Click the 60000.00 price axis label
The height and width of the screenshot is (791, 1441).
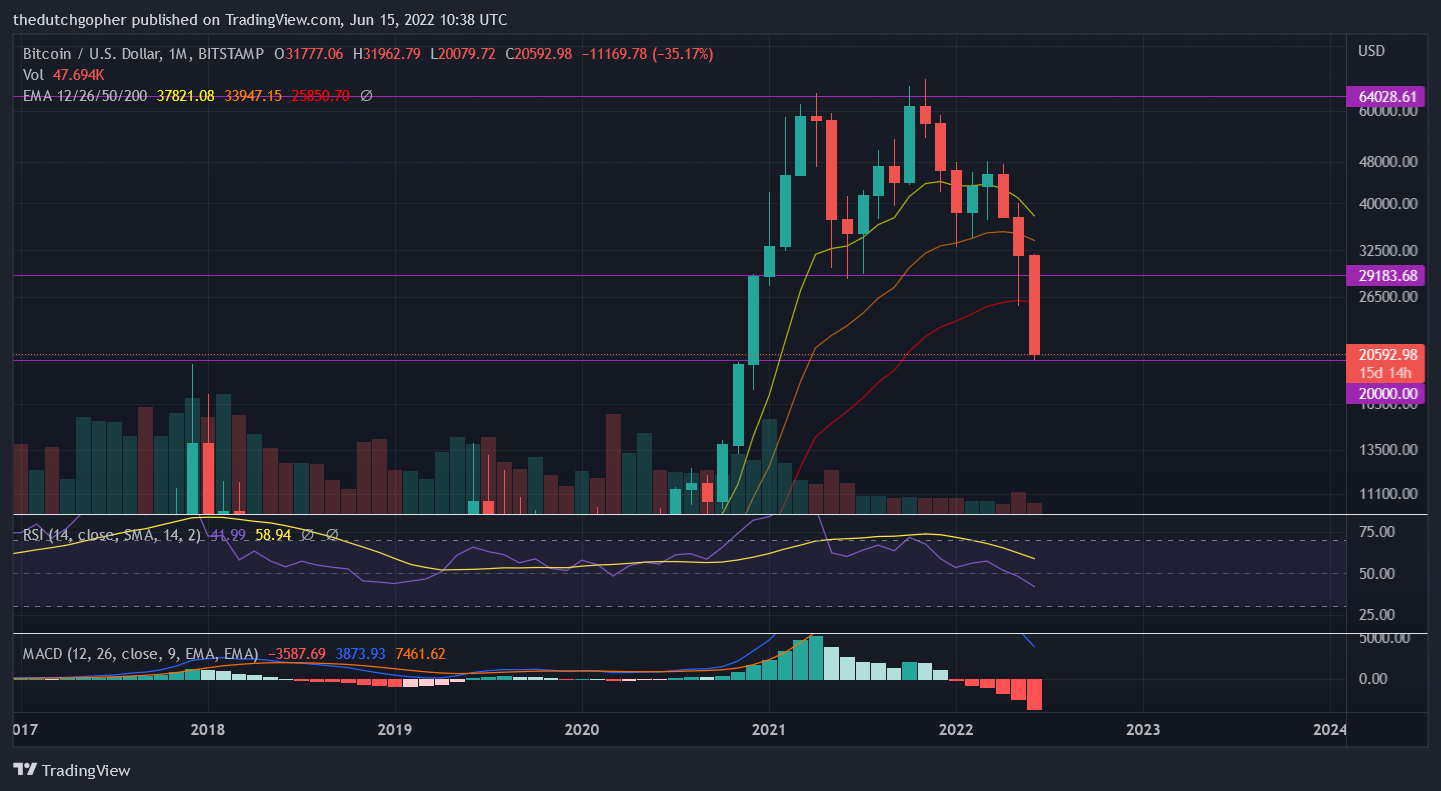point(1388,112)
